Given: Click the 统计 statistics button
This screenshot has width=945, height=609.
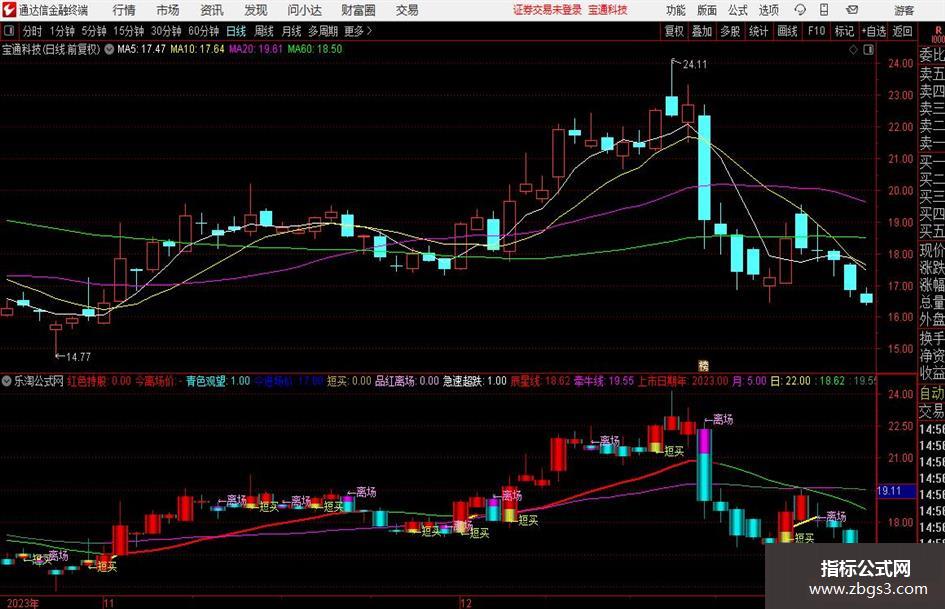Looking at the screenshot, I should point(758,31).
